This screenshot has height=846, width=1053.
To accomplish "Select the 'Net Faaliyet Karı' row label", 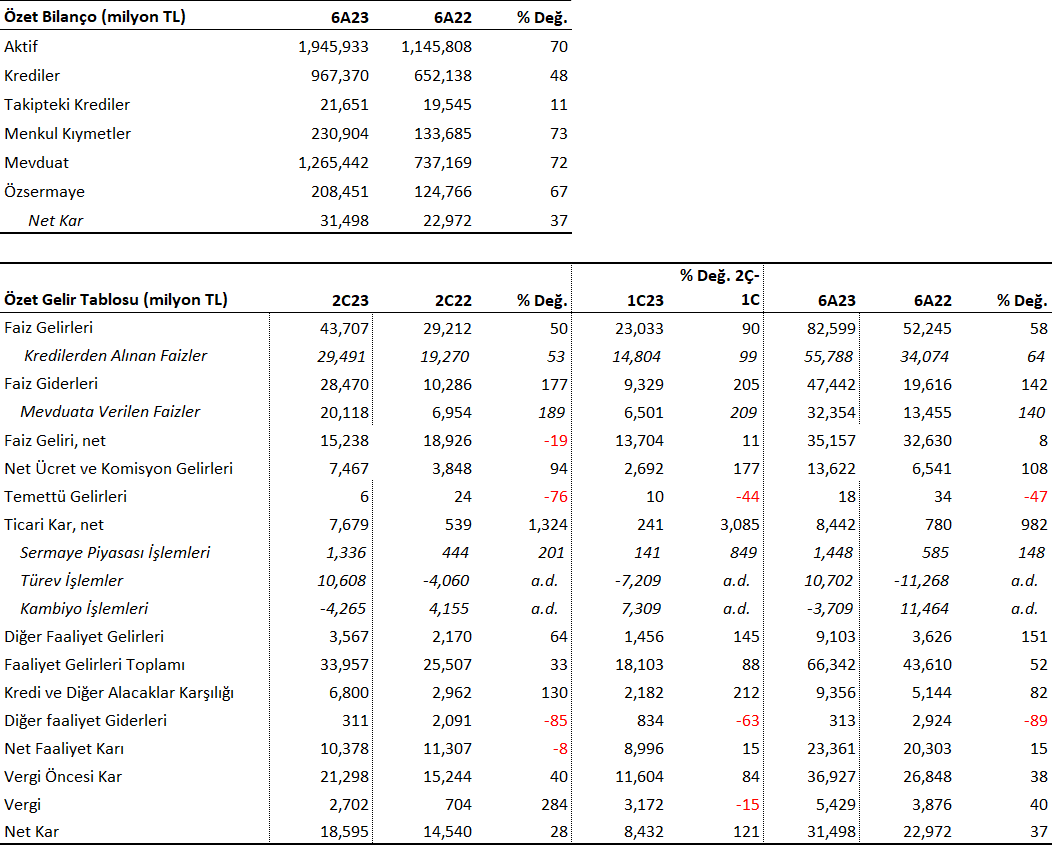I will 64,749.
